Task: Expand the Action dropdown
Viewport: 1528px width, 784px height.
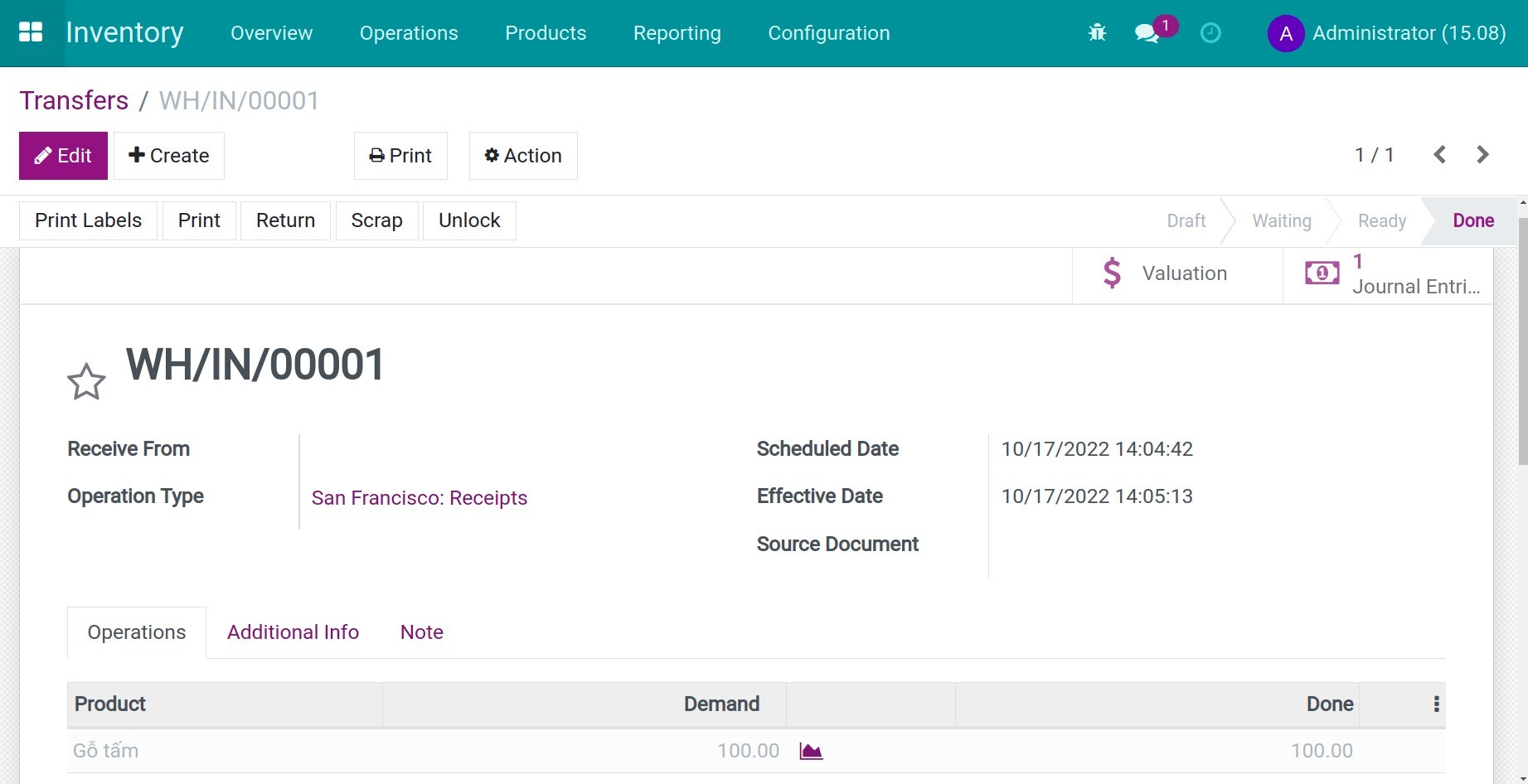Action: coord(523,156)
